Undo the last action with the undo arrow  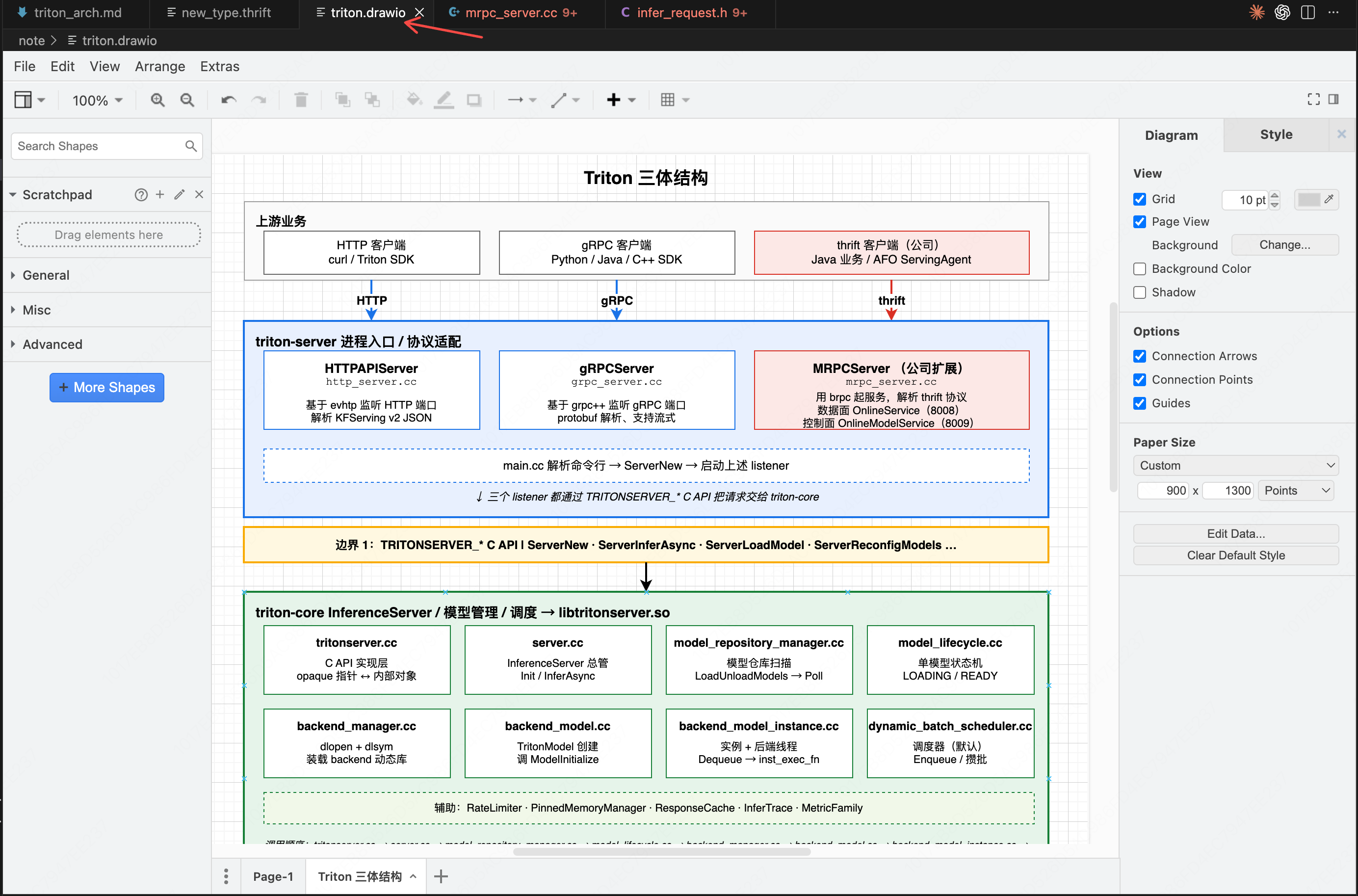point(229,100)
